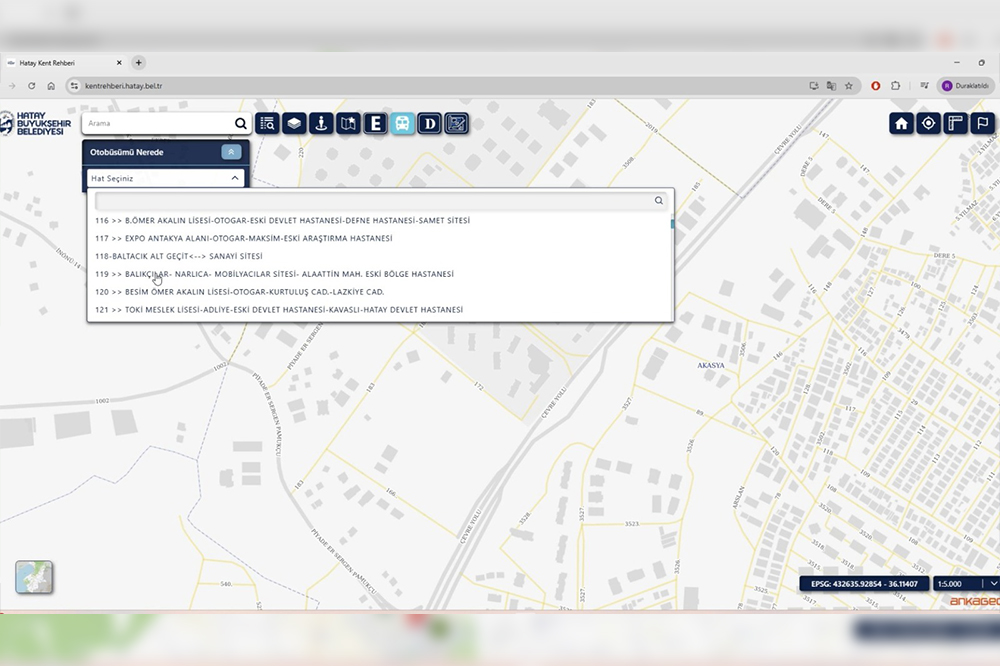The height and width of the screenshot is (666, 1000).
Task: Select line 119 Balıkçılar-Narlıca route
Action: [274, 274]
